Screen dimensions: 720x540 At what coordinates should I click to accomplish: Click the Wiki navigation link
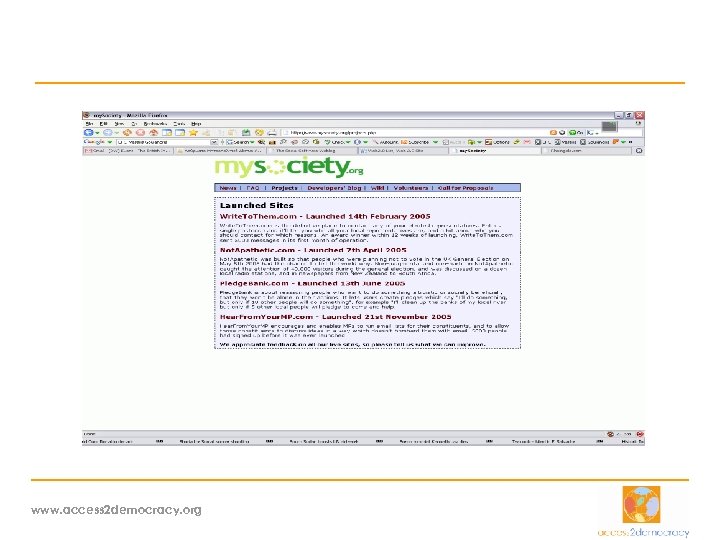[377, 188]
